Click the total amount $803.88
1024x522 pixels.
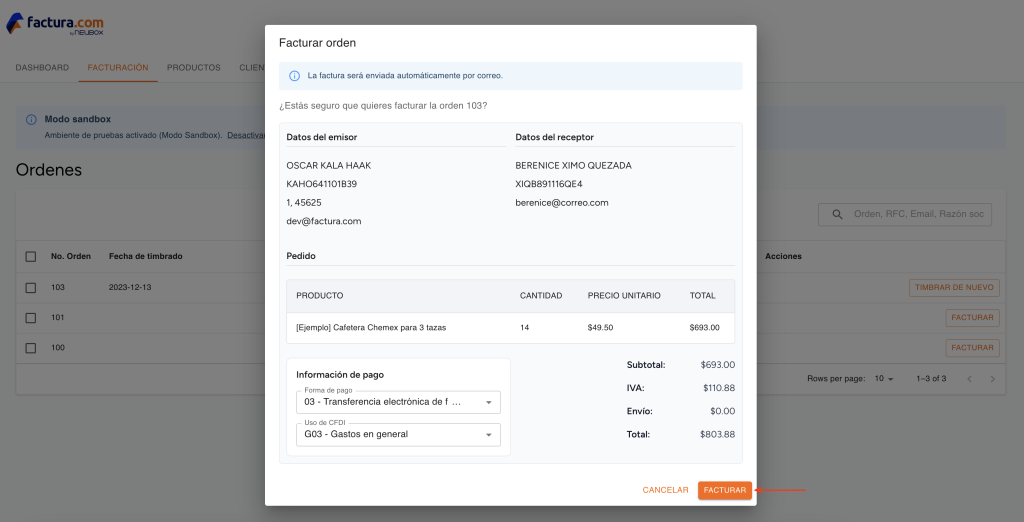717,434
